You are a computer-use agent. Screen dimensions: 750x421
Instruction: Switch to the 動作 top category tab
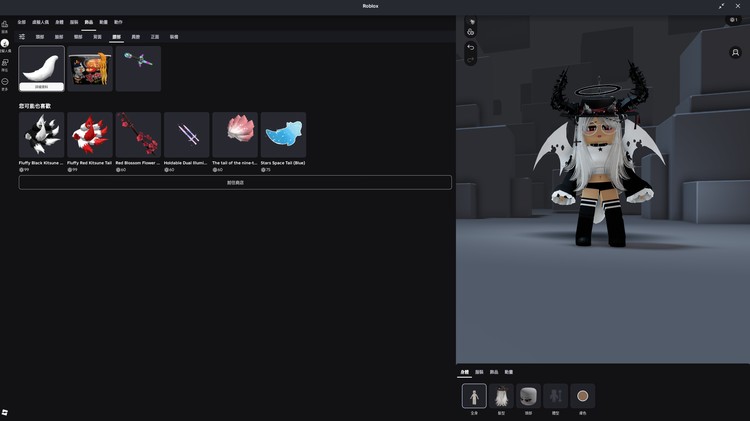pyautogui.click(x=118, y=22)
